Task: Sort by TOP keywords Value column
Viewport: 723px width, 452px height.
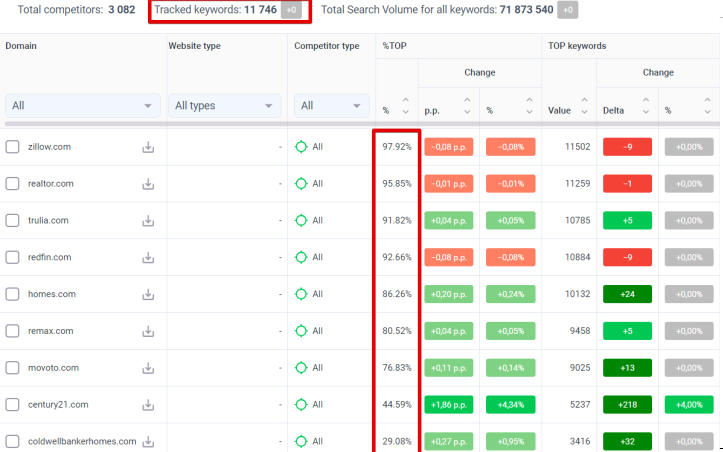Action: (x=569, y=110)
